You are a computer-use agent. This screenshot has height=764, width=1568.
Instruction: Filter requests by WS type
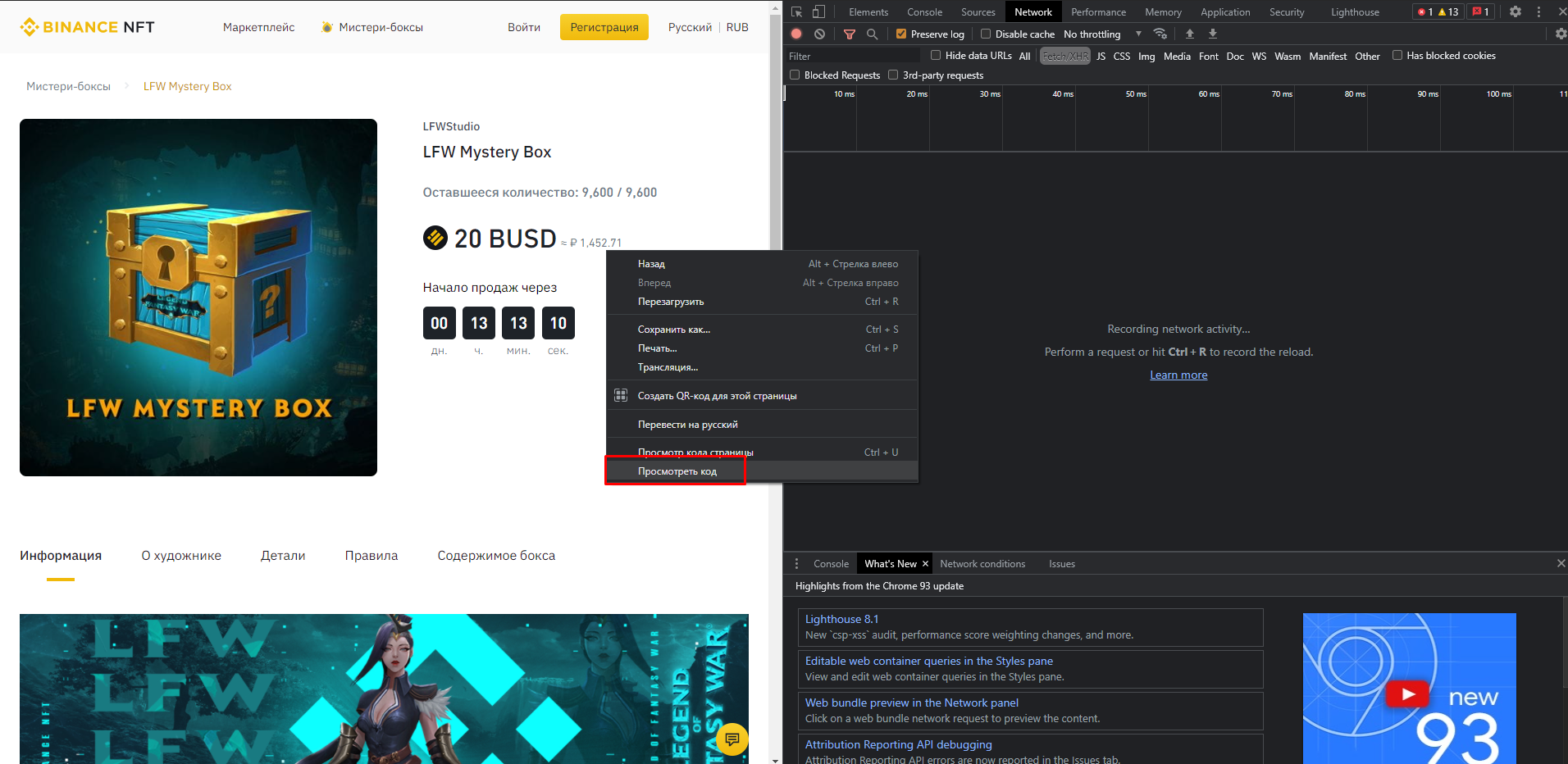tap(1259, 56)
